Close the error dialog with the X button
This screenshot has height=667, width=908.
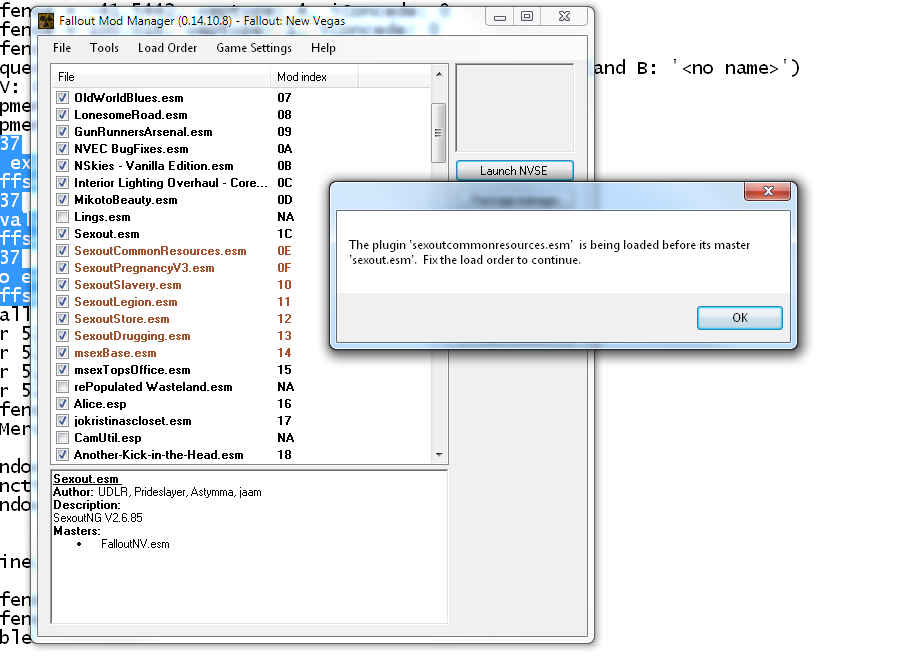(x=766, y=192)
